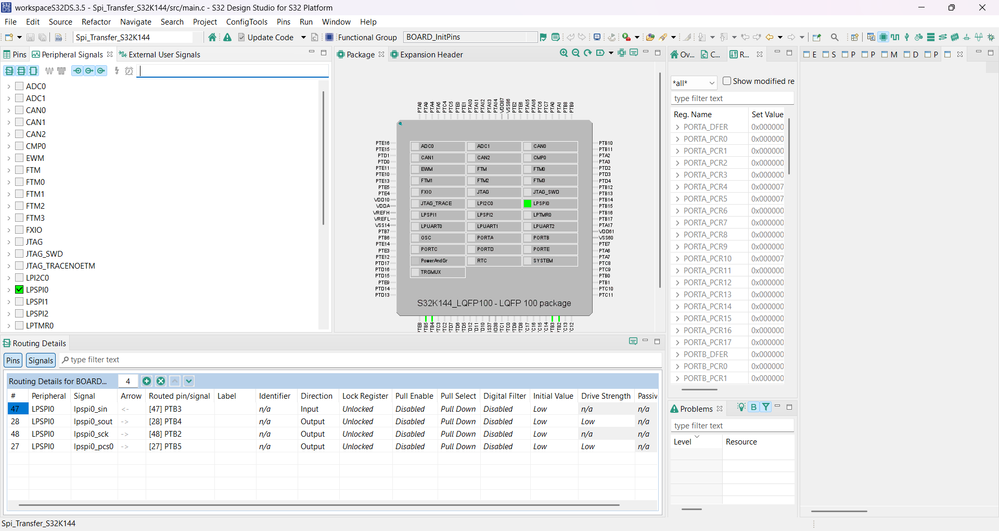Open the ConfigTools menu
Screen dimensions: 999x531
coord(247,22)
